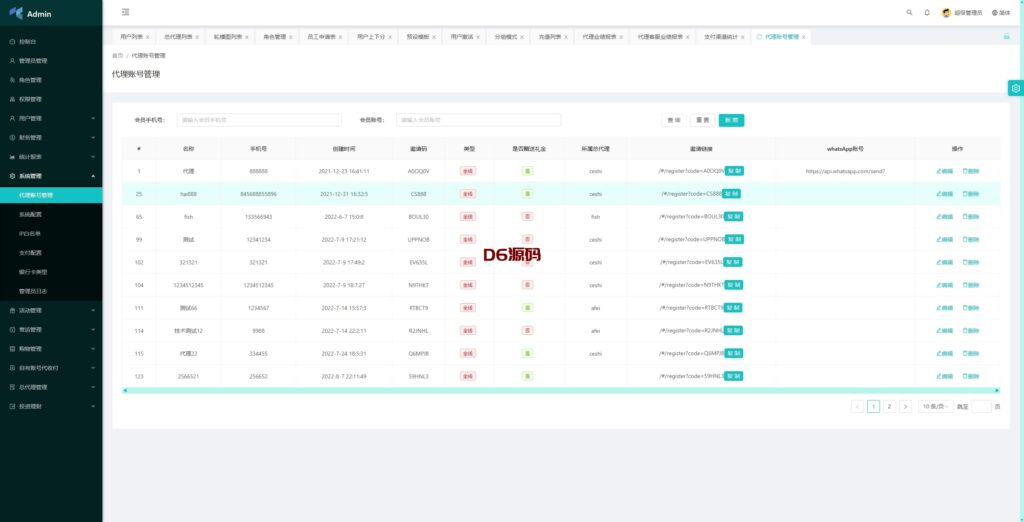Click the date cell 2022-8-7 22:11:49
This screenshot has width=1024, height=522.
(344, 376)
